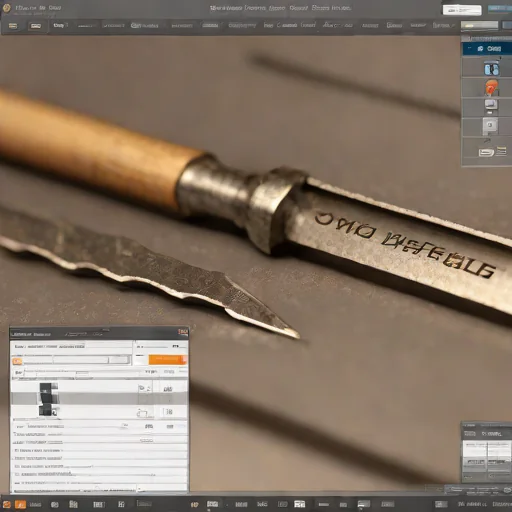Click the white tag-shaped icon in right panel

[486, 153]
